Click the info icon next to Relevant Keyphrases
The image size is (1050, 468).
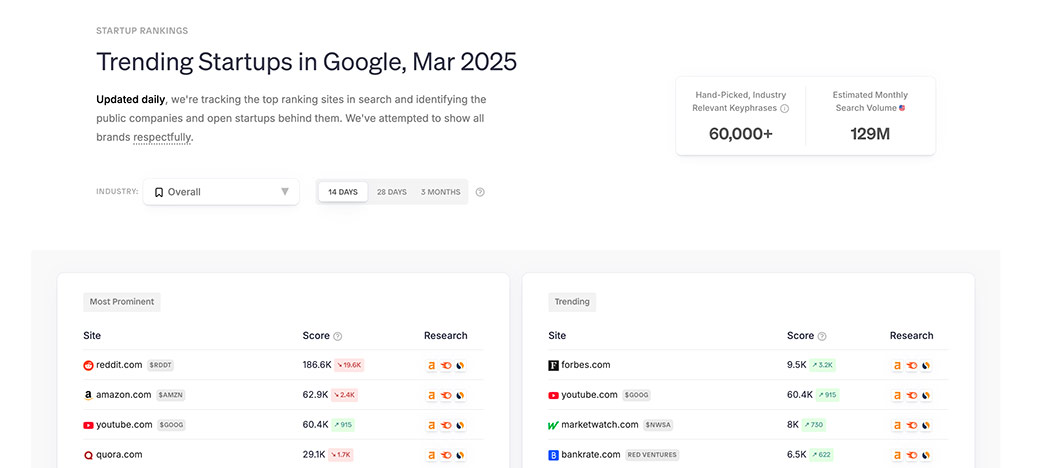784,108
